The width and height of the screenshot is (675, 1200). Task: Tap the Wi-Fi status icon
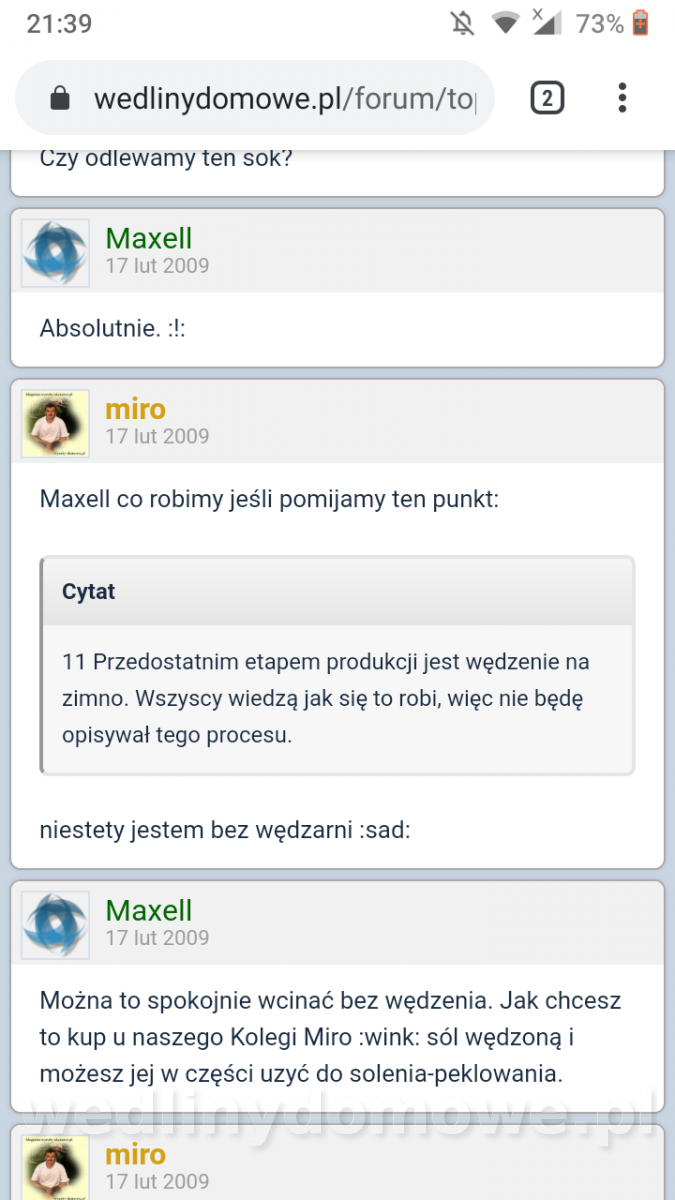point(506,23)
